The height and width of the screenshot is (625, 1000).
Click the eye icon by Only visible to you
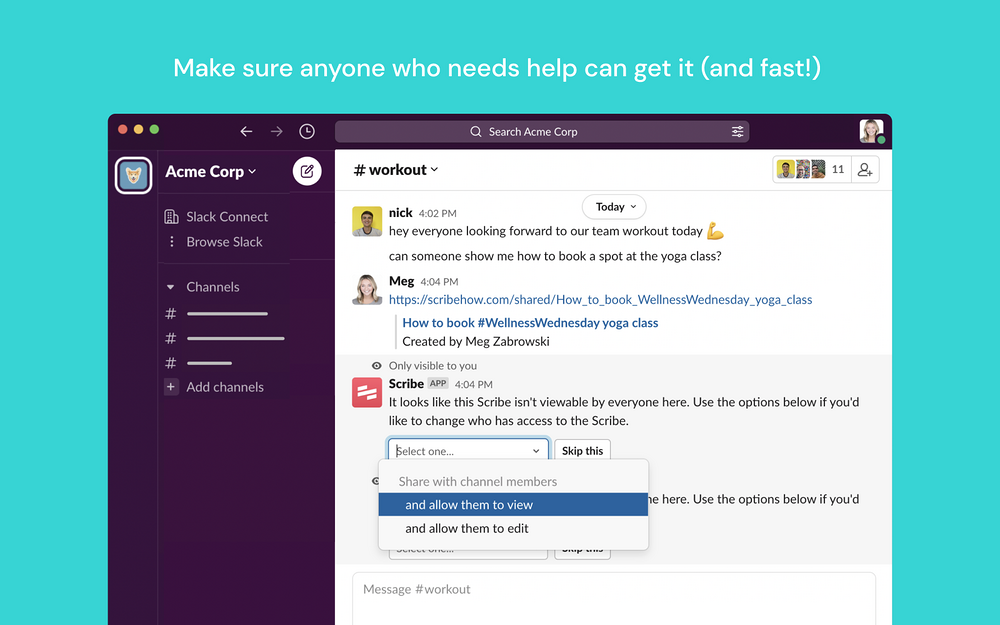click(376, 365)
